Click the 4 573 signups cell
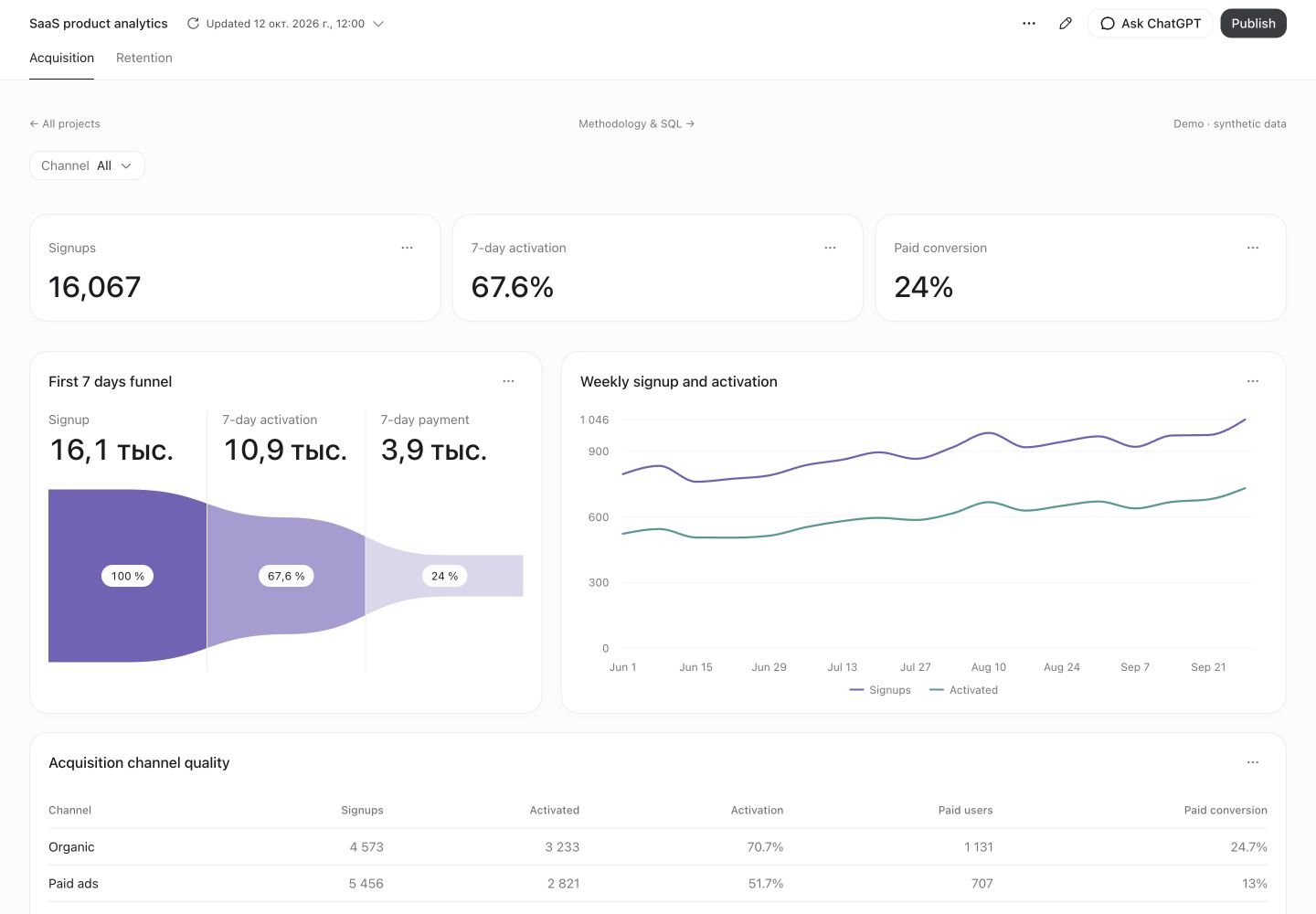Image resolution: width=1316 pixels, height=914 pixels. coord(366,847)
